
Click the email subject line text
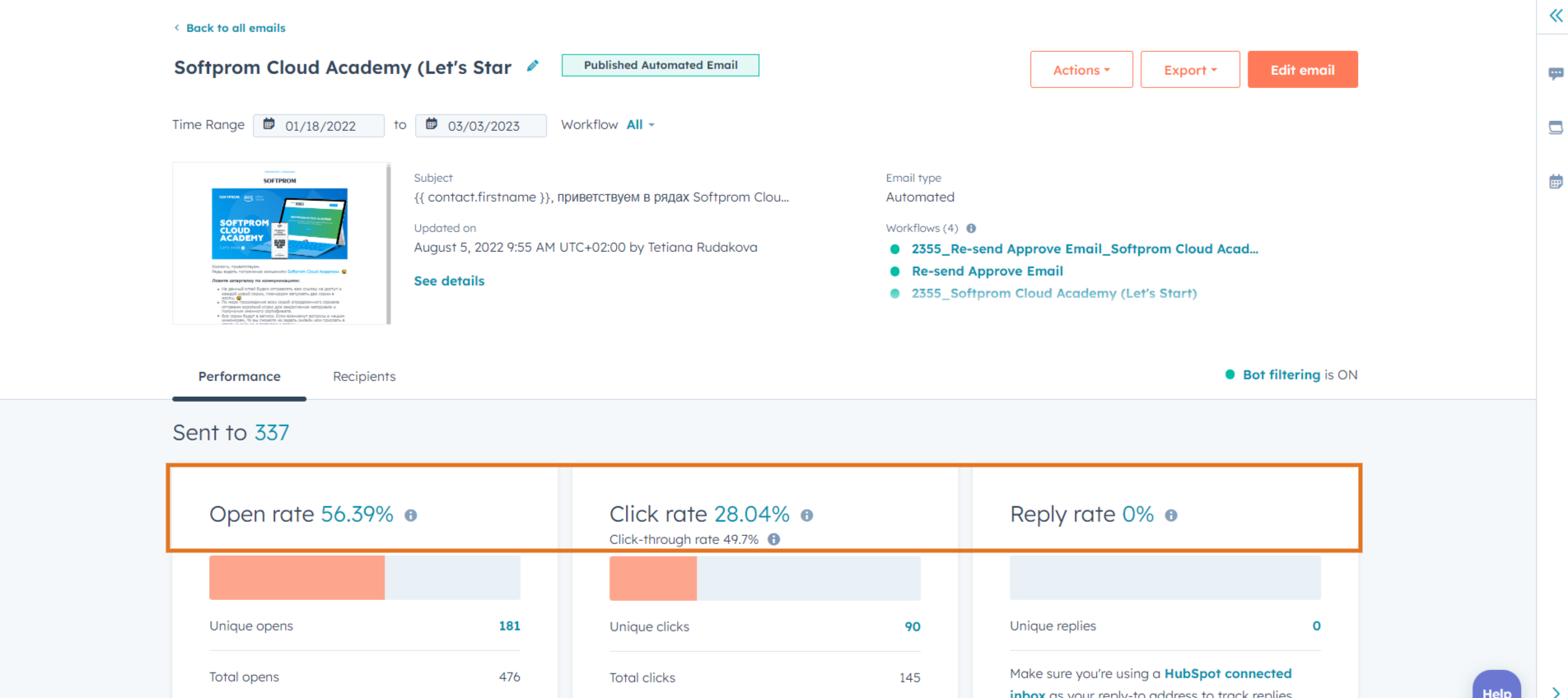point(601,198)
